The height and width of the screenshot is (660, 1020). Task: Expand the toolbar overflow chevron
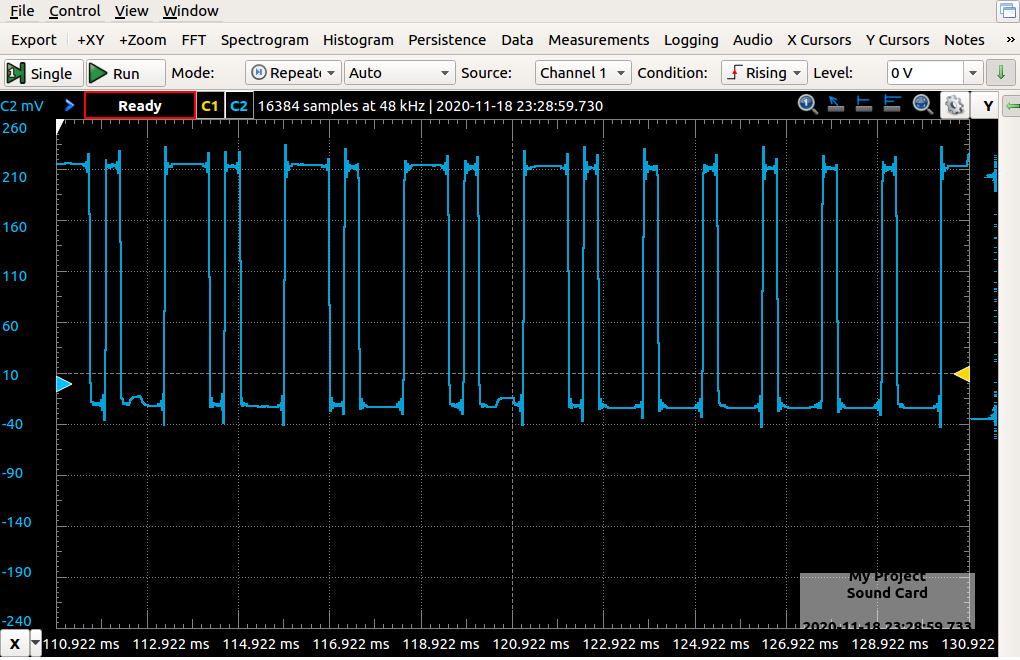point(1010,40)
